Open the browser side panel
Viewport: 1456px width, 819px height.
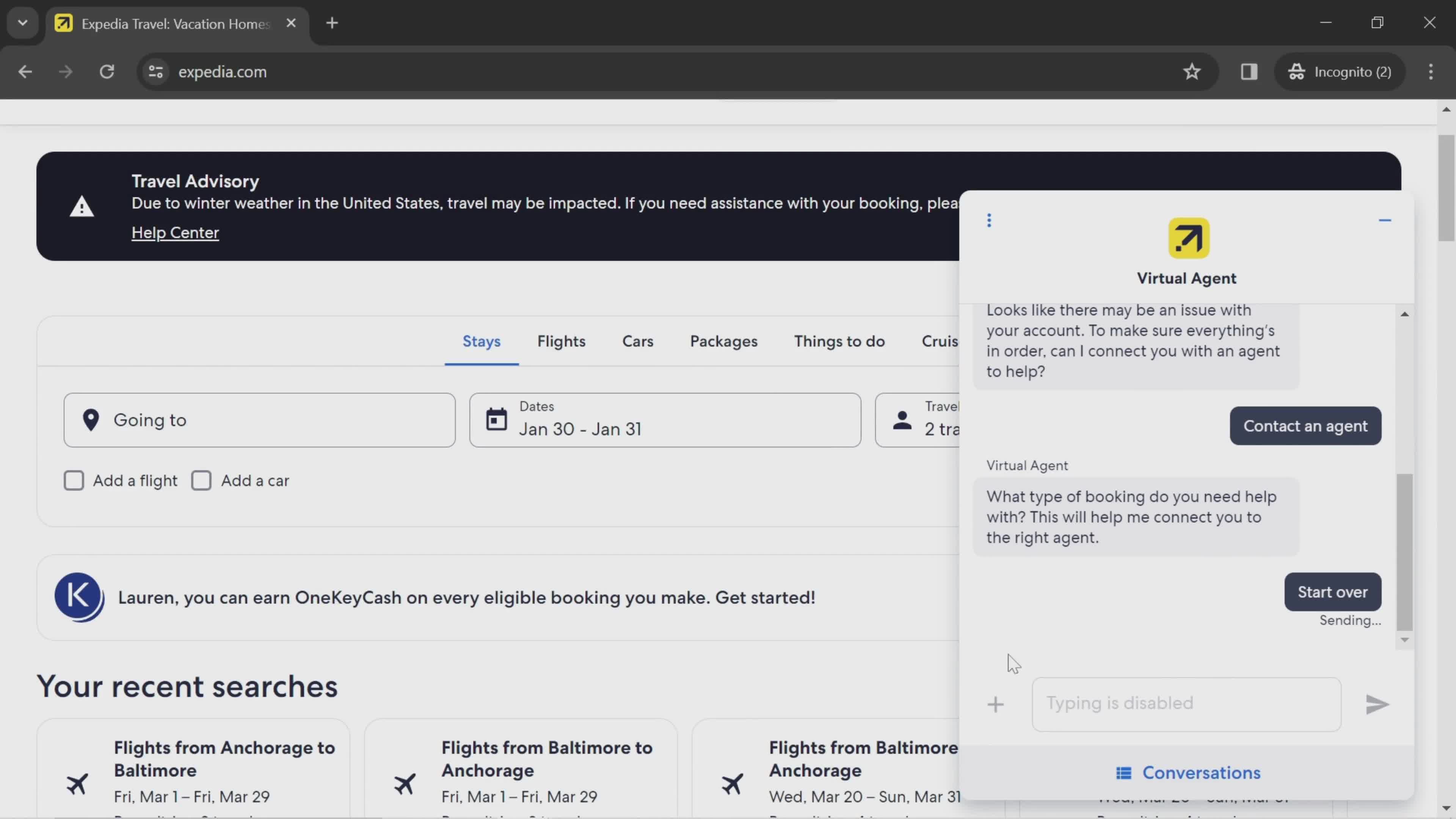[x=1249, y=72]
